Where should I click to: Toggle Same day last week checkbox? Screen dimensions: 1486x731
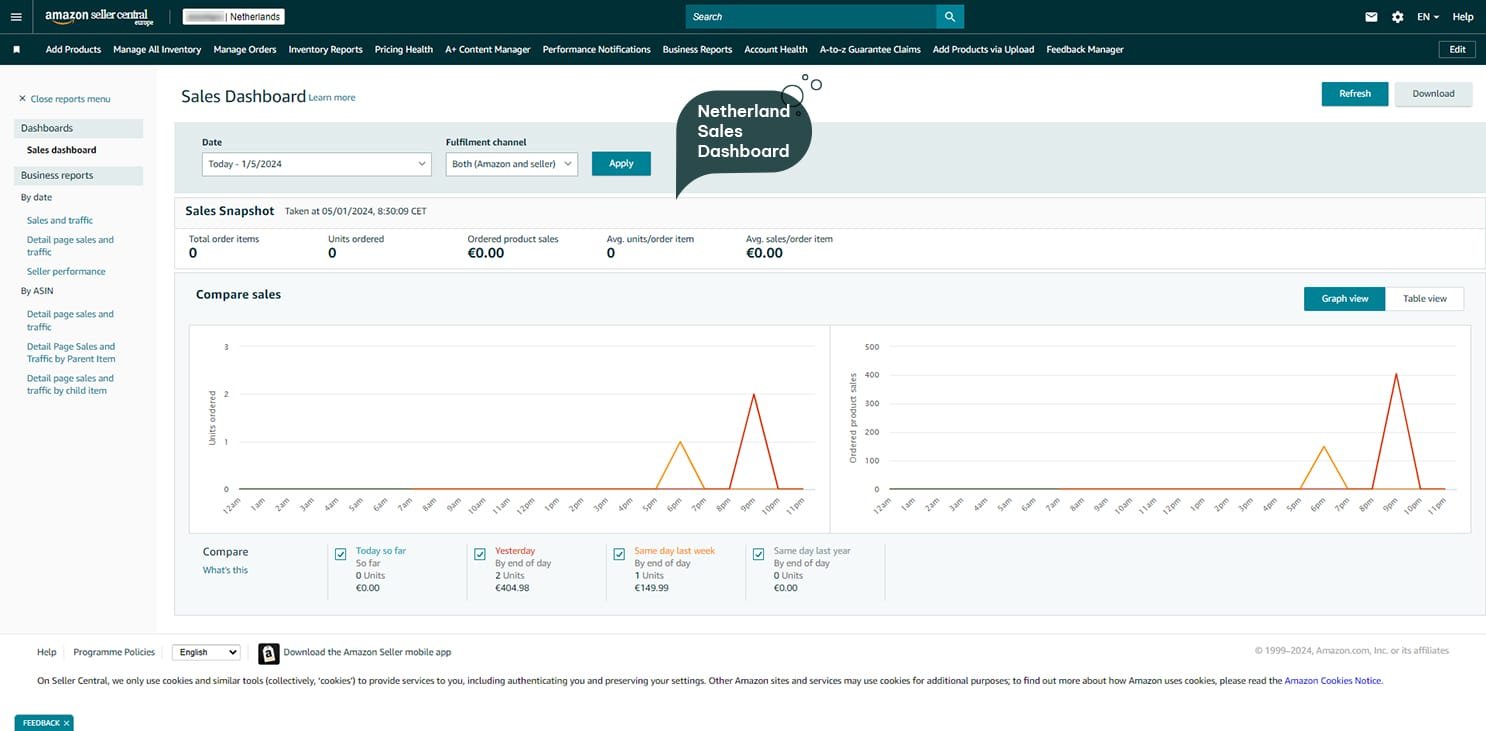[619, 554]
